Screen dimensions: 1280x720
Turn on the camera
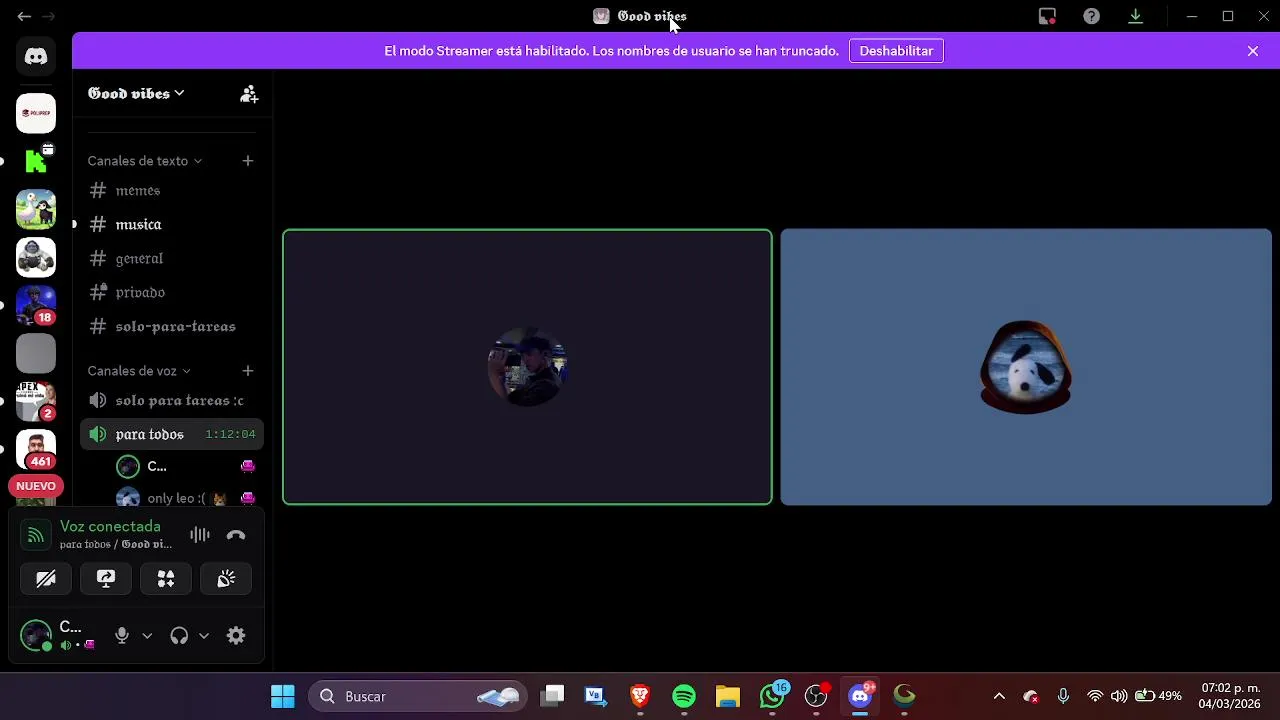(x=46, y=579)
